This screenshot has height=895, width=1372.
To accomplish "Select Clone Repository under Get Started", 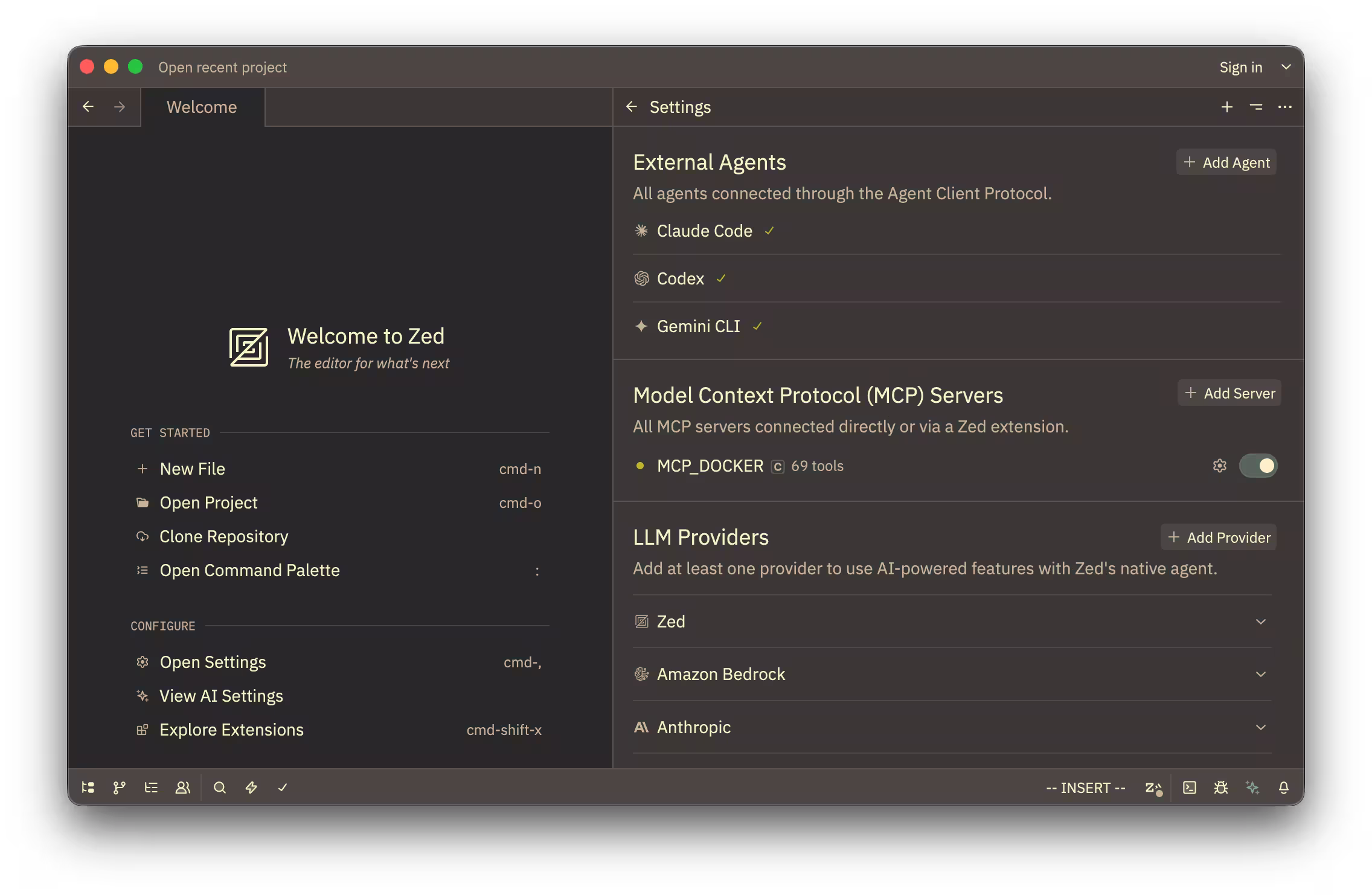I will click(x=223, y=536).
